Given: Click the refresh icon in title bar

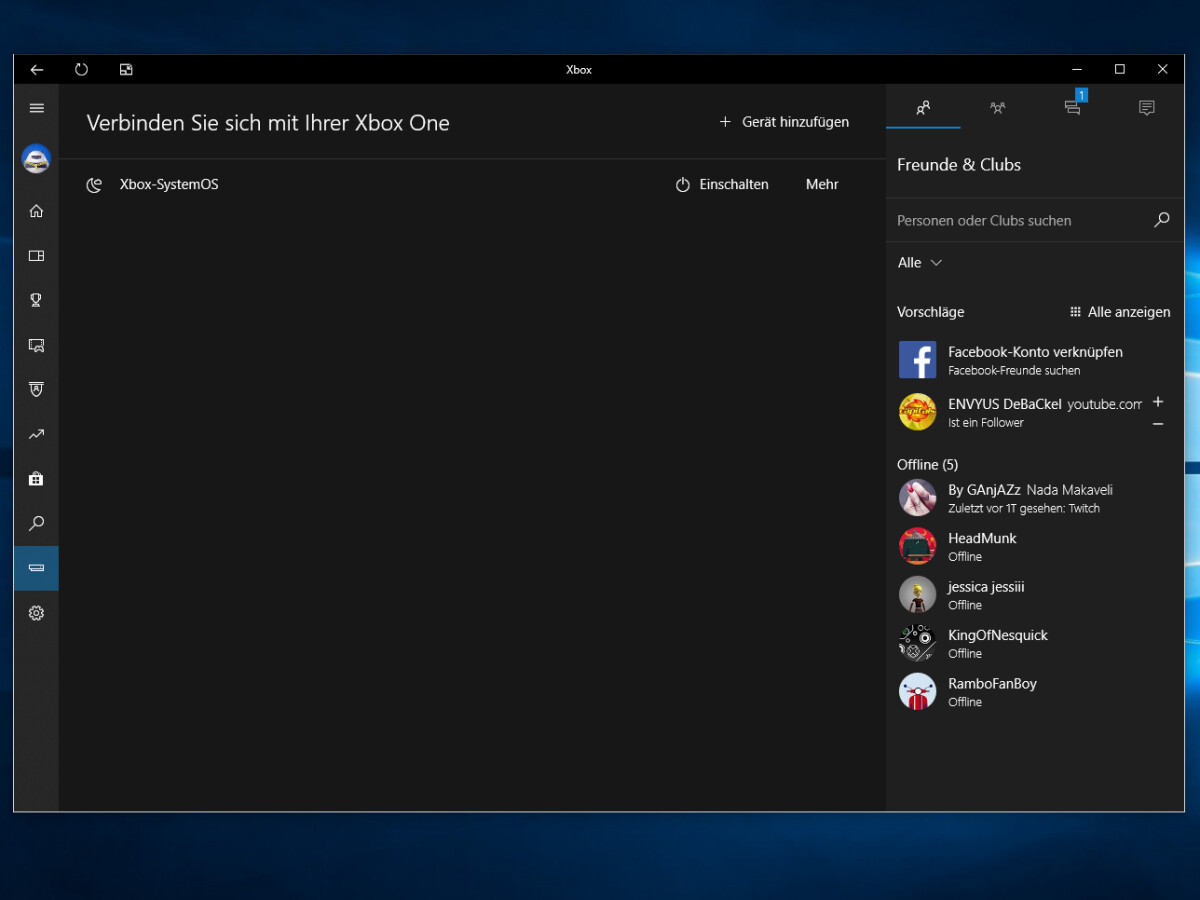Looking at the screenshot, I should tap(82, 70).
